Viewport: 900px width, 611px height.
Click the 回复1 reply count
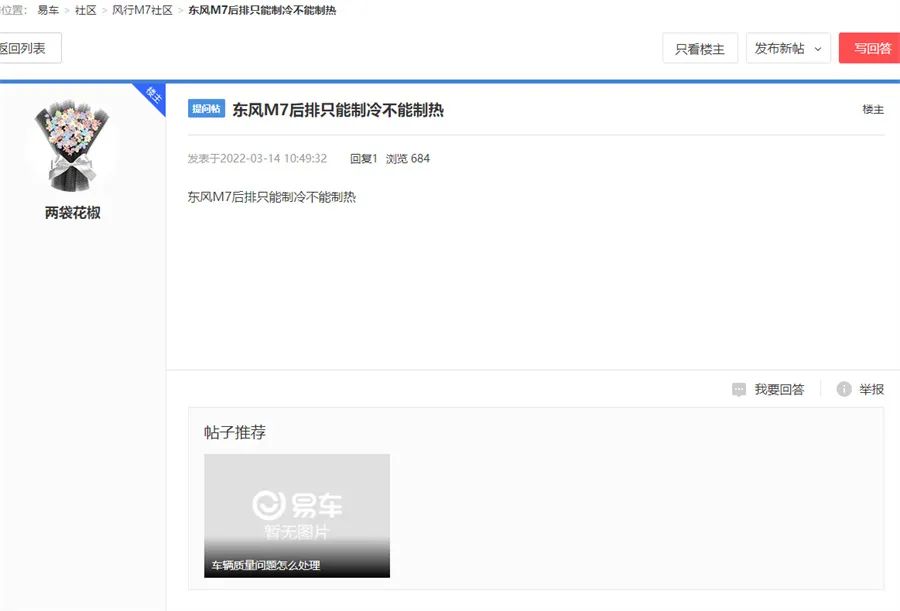364,158
